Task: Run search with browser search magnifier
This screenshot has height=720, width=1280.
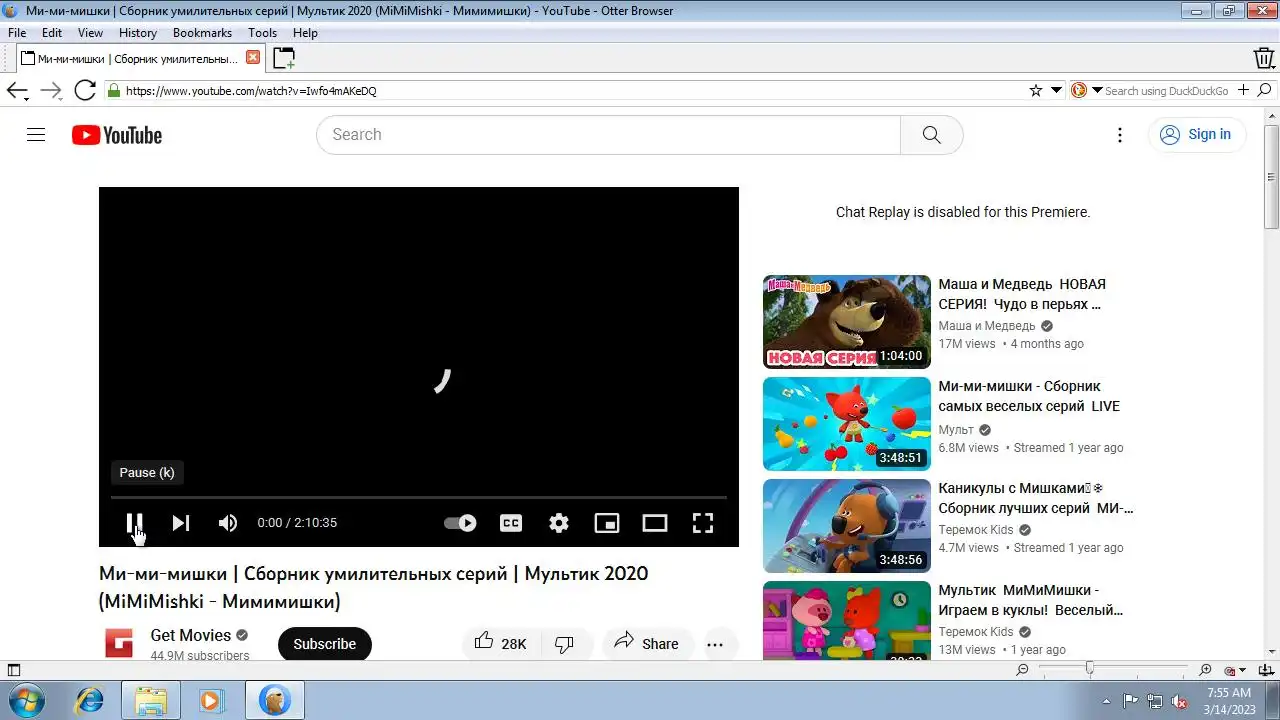Action: click(x=1265, y=91)
